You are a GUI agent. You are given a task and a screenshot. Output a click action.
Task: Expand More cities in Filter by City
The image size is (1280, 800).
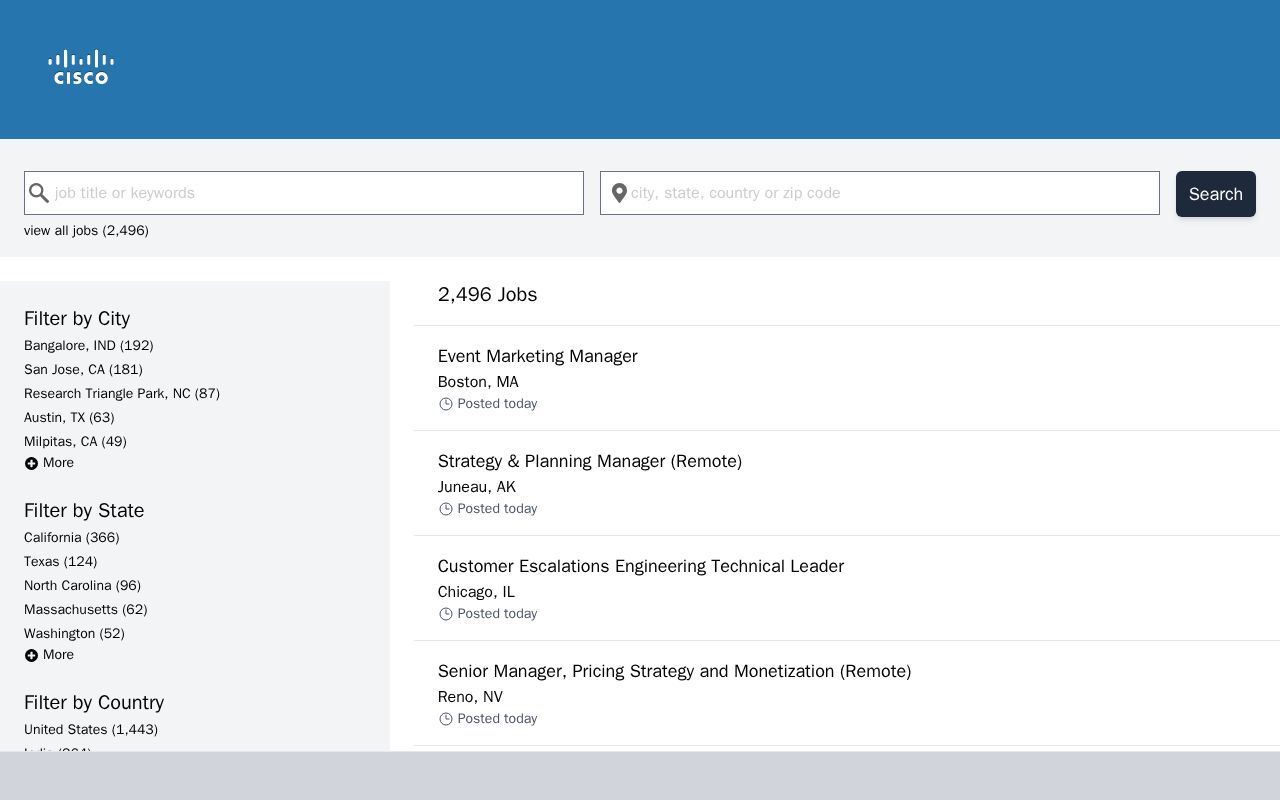click(x=49, y=463)
